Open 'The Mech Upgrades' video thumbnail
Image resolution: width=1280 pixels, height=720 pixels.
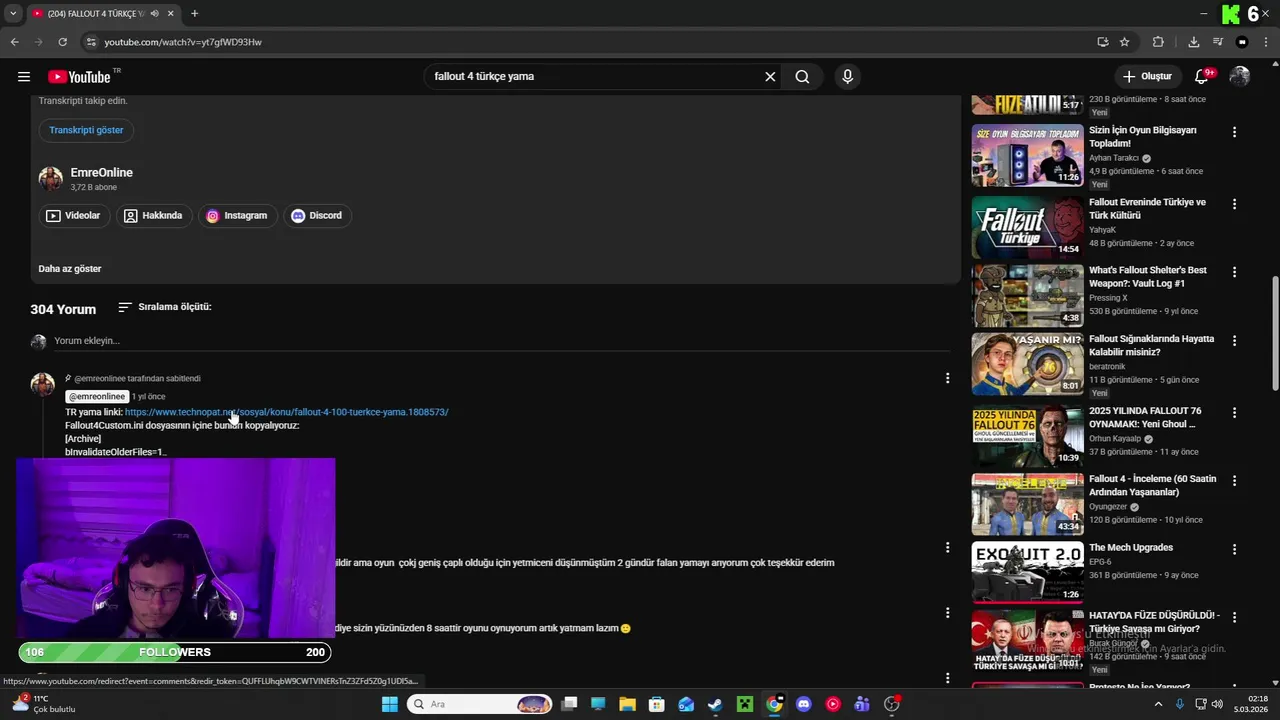click(1027, 572)
